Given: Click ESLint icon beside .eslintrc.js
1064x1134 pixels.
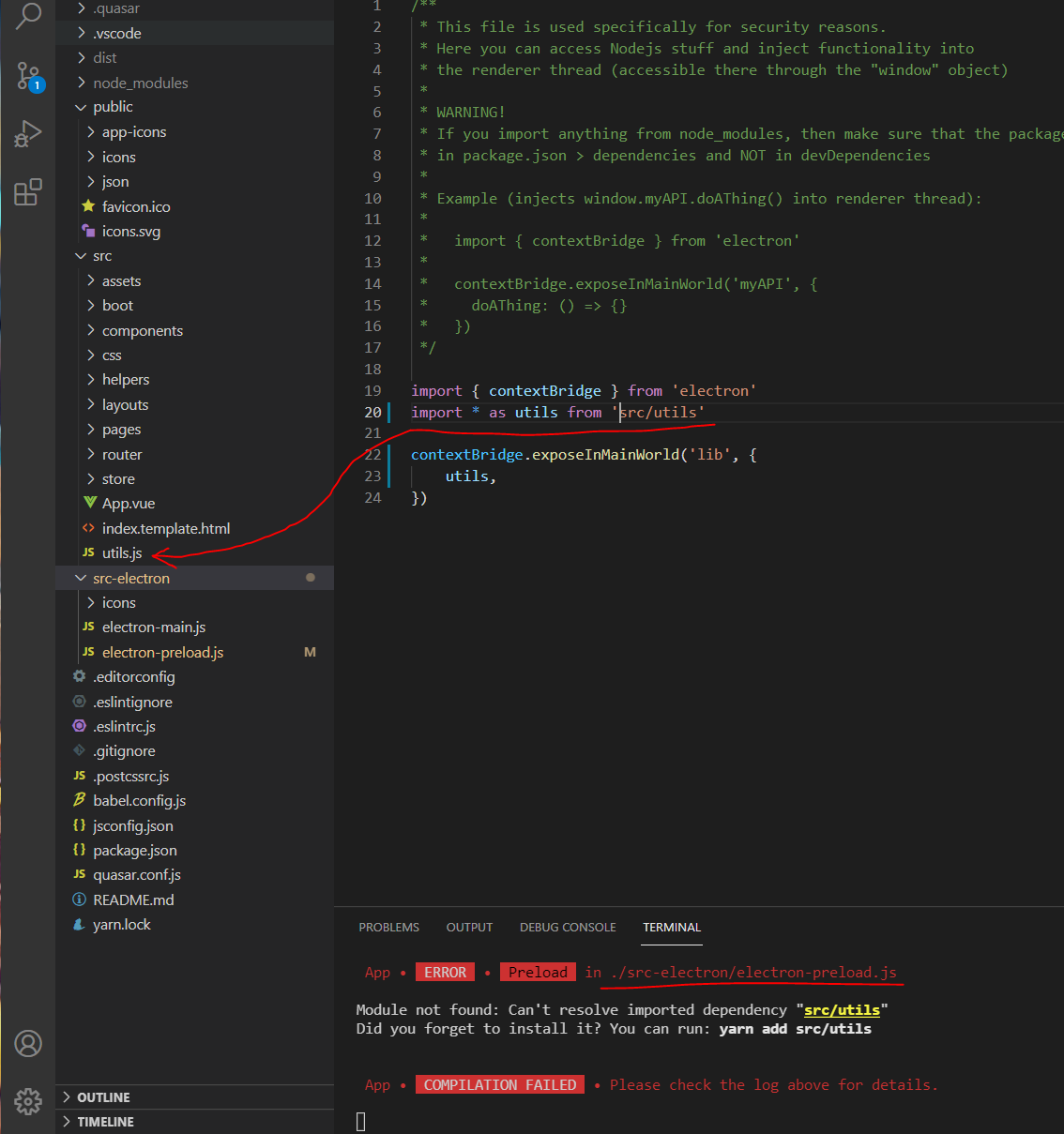Looking at the screenshot, I should (x=80, y=726).
